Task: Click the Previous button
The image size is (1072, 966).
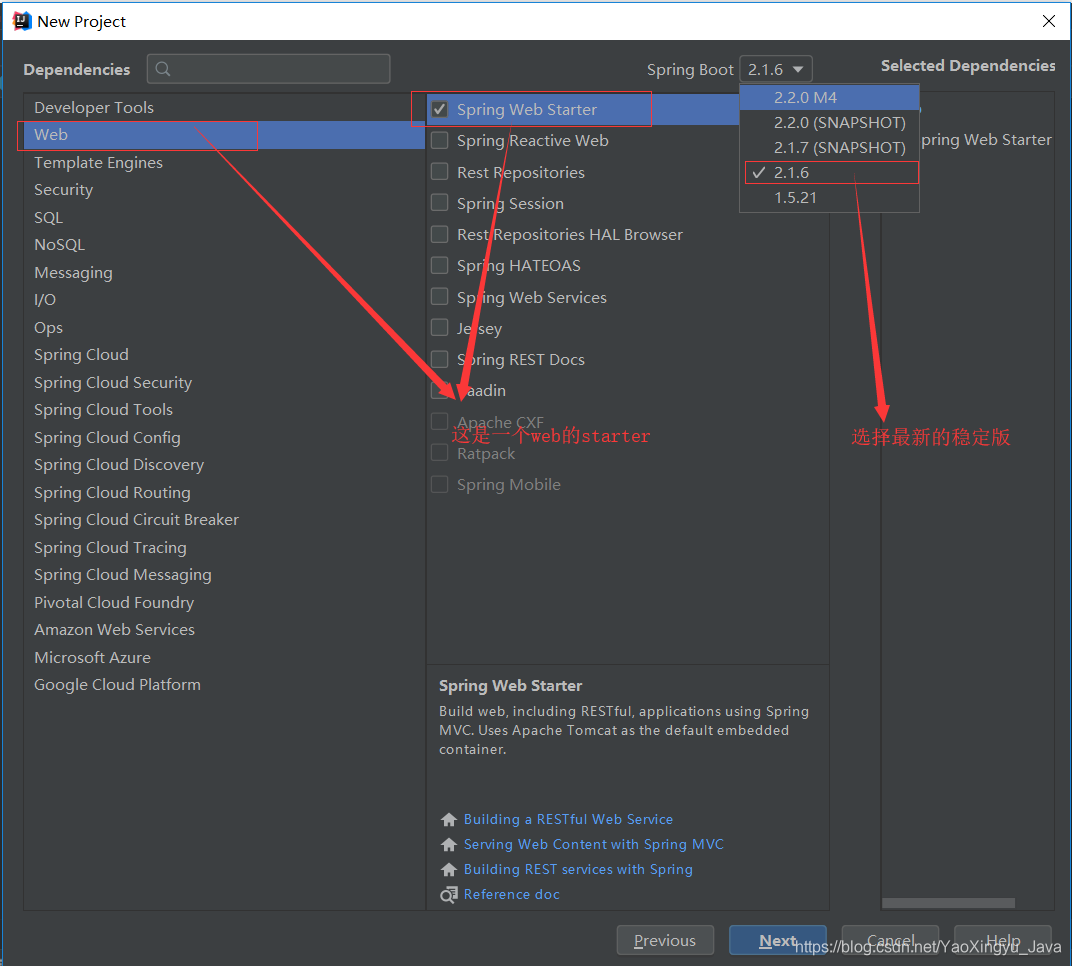Action: 665,941
